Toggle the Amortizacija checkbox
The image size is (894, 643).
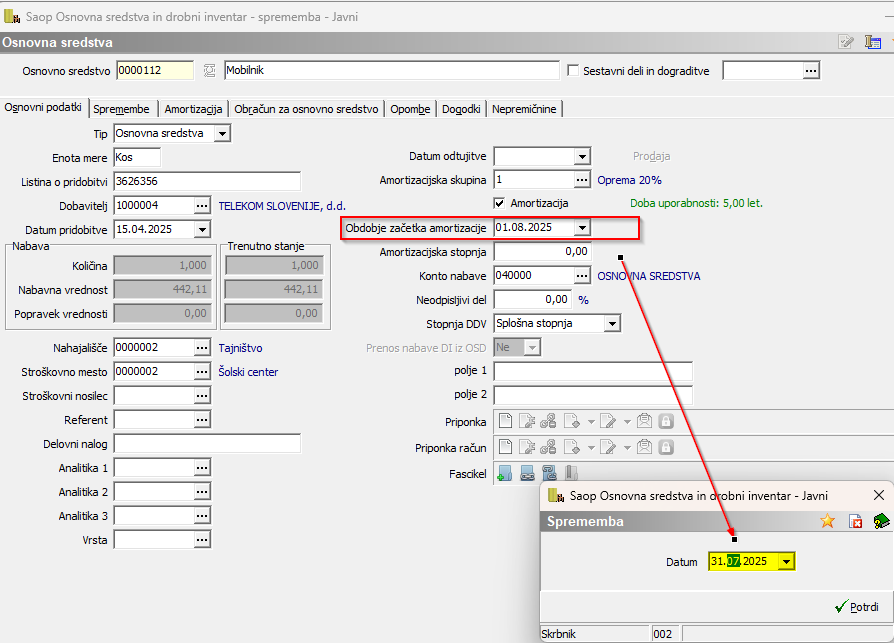500,203
